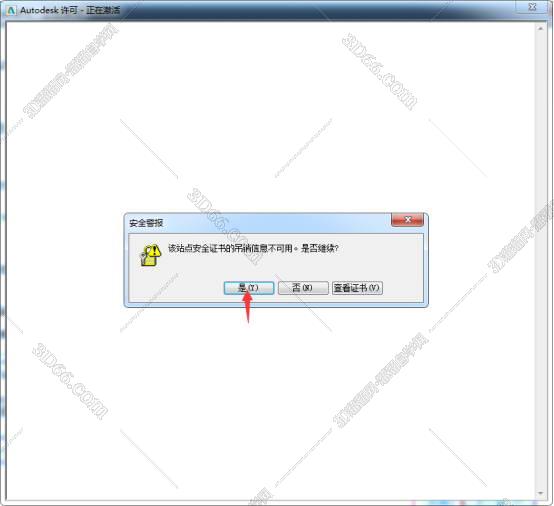Click the 安全警报 dialog title text
This screenshot has height=506, width=554.
[146, 223]
